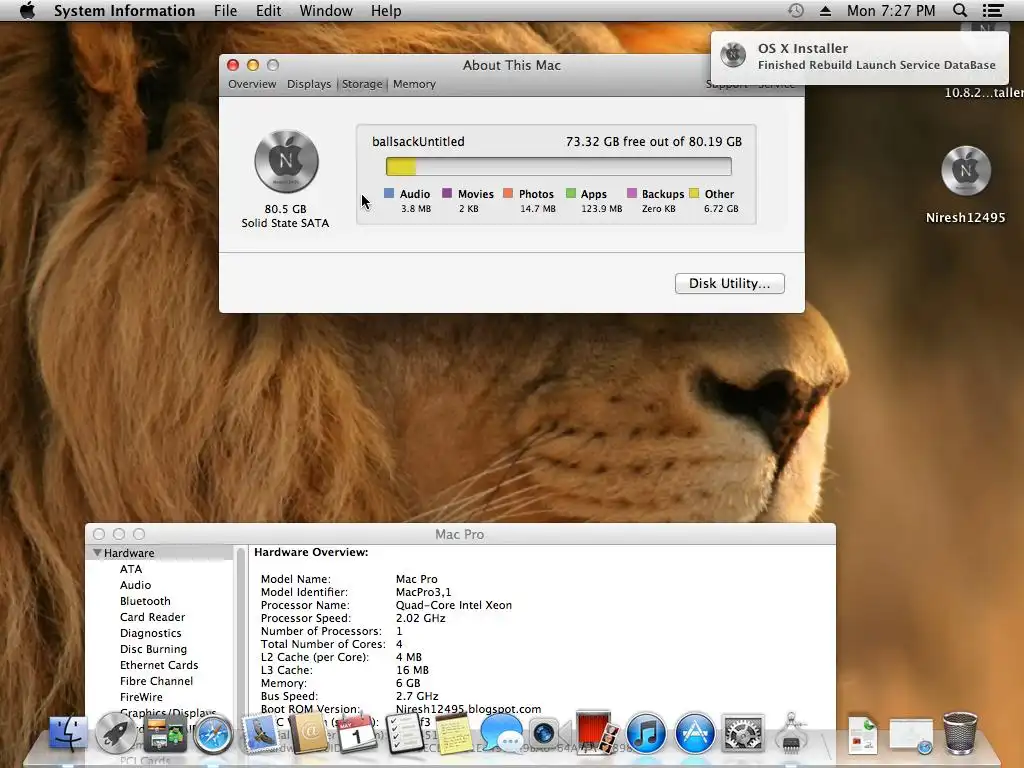Open Notes yellow pad in Dock
This screenshot has width=1024, height=768.
pyautogui.click(x=453, y=733)
